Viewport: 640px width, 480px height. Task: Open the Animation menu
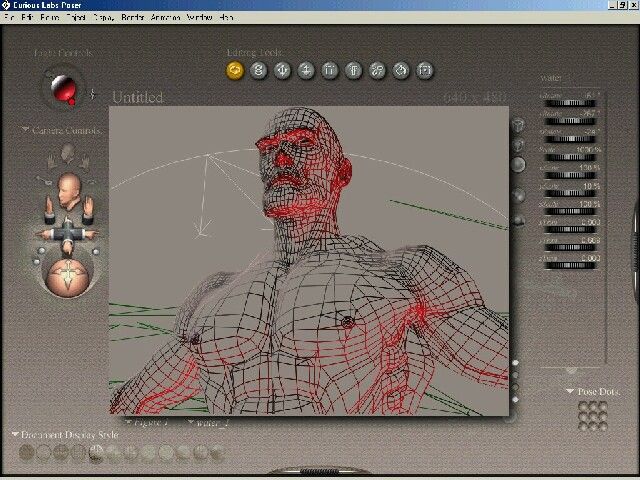165,18
